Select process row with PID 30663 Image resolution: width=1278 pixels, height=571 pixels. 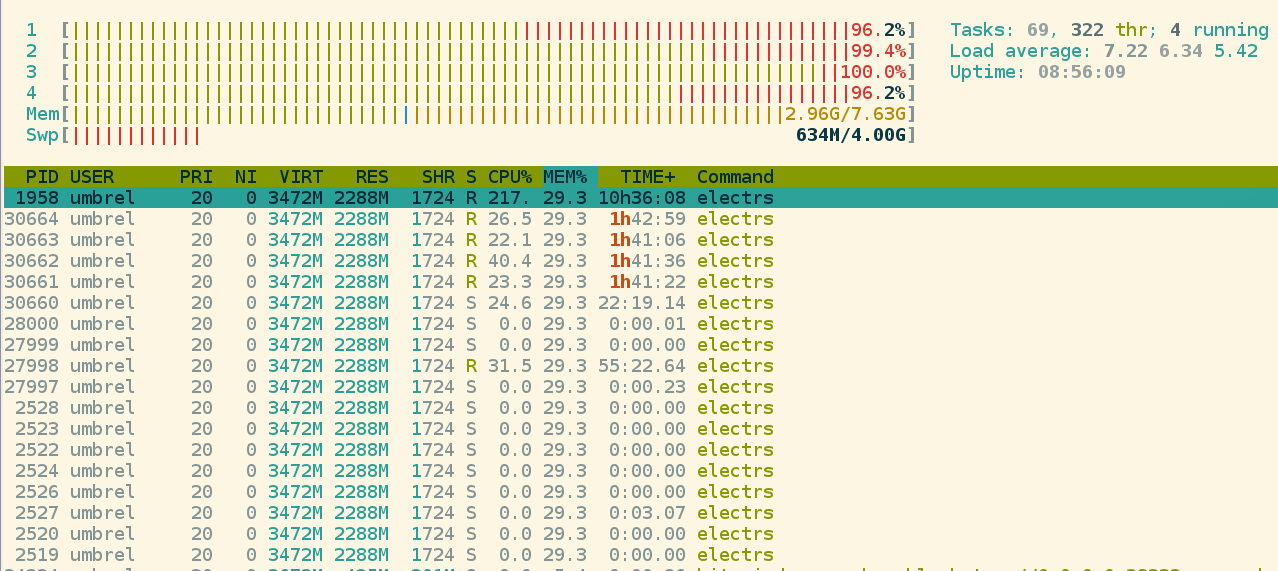pyautogui.click(x=640, y=240)
